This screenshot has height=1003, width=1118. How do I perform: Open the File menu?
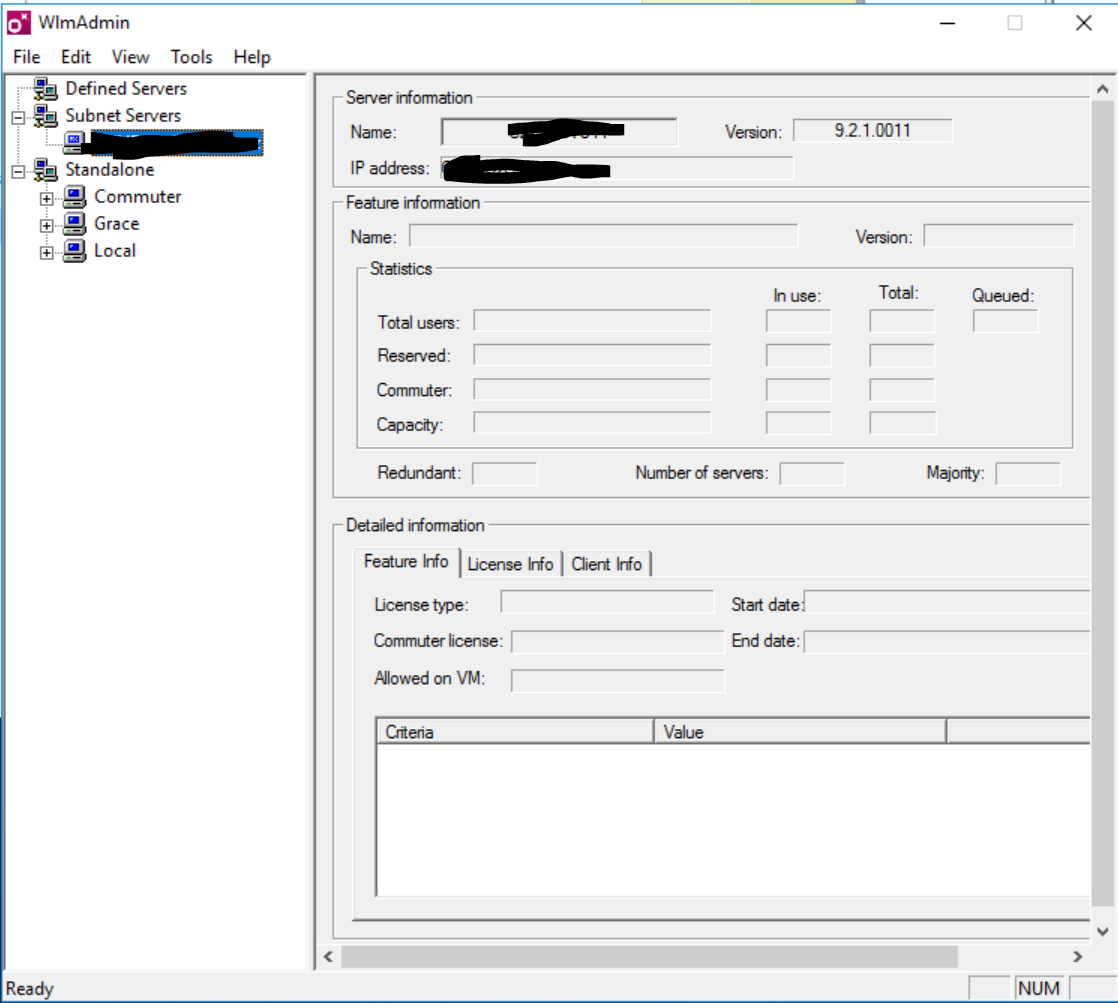[26, 57]
